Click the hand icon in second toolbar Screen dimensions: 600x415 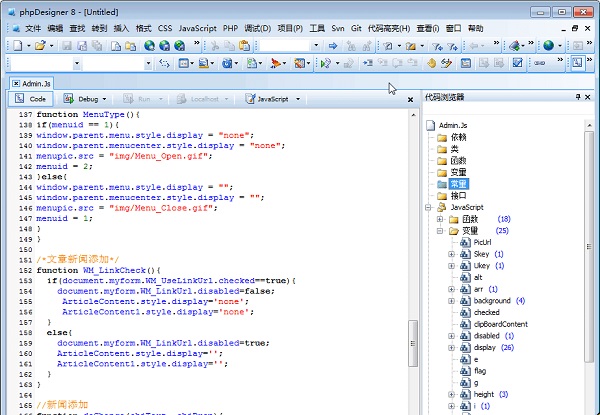431,63
